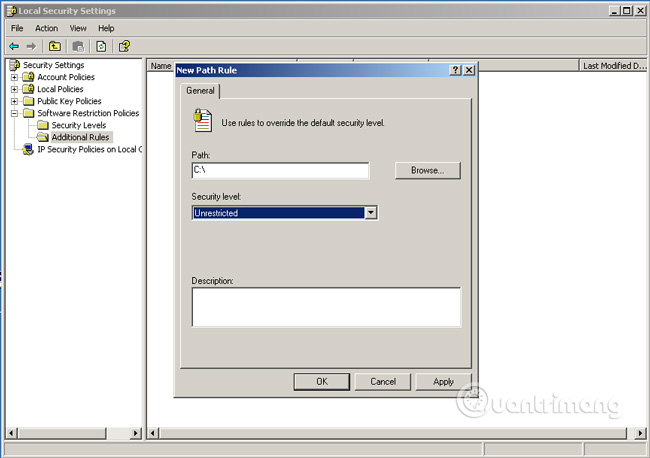
Task: Click the Cancel button
Action: pyautogui.click(x=383, y=381)
